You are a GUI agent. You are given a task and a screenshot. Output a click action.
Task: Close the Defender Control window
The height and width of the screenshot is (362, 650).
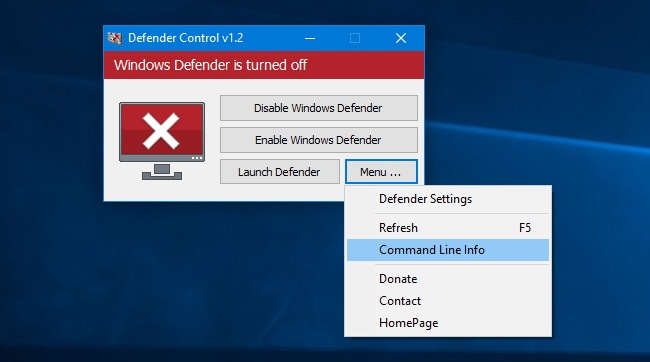click(401, 38)
